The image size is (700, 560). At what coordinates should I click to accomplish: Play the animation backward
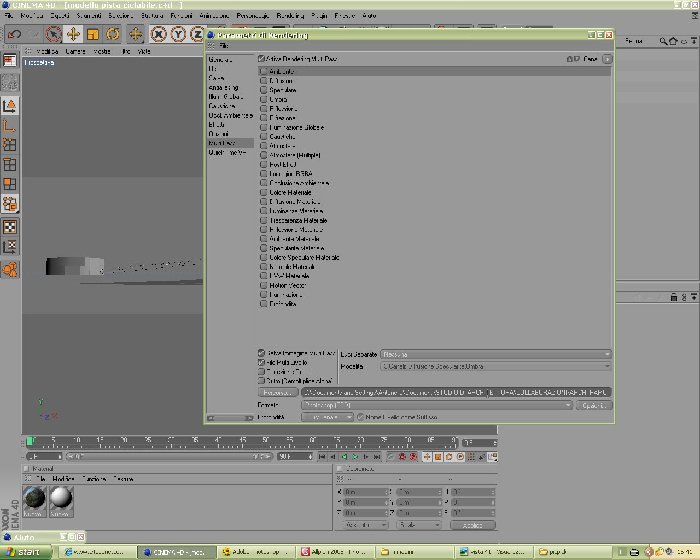(344, 456)
